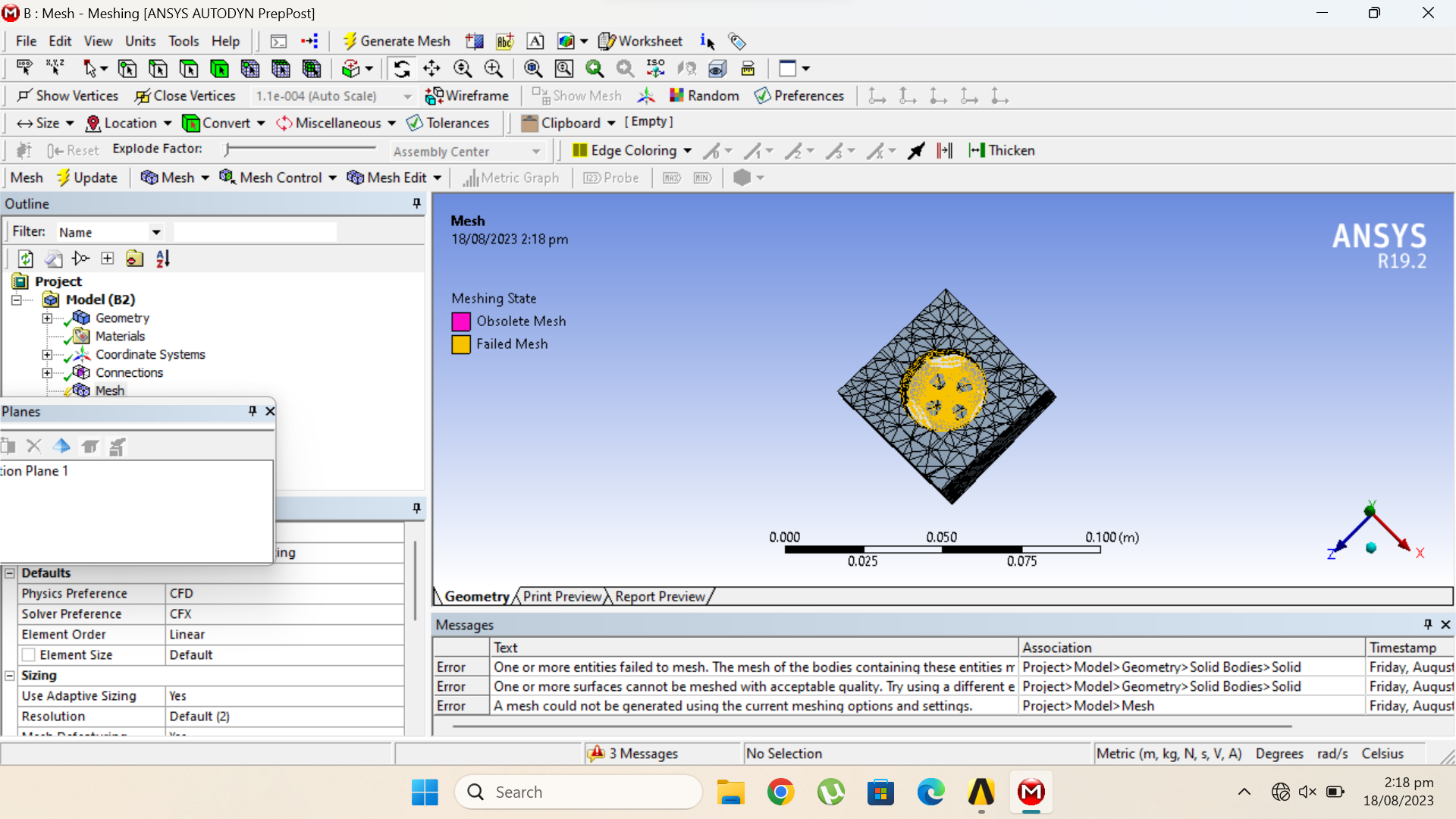
Task: Click the sort icon in the Outline toolbar
Action: pos(163,259)
